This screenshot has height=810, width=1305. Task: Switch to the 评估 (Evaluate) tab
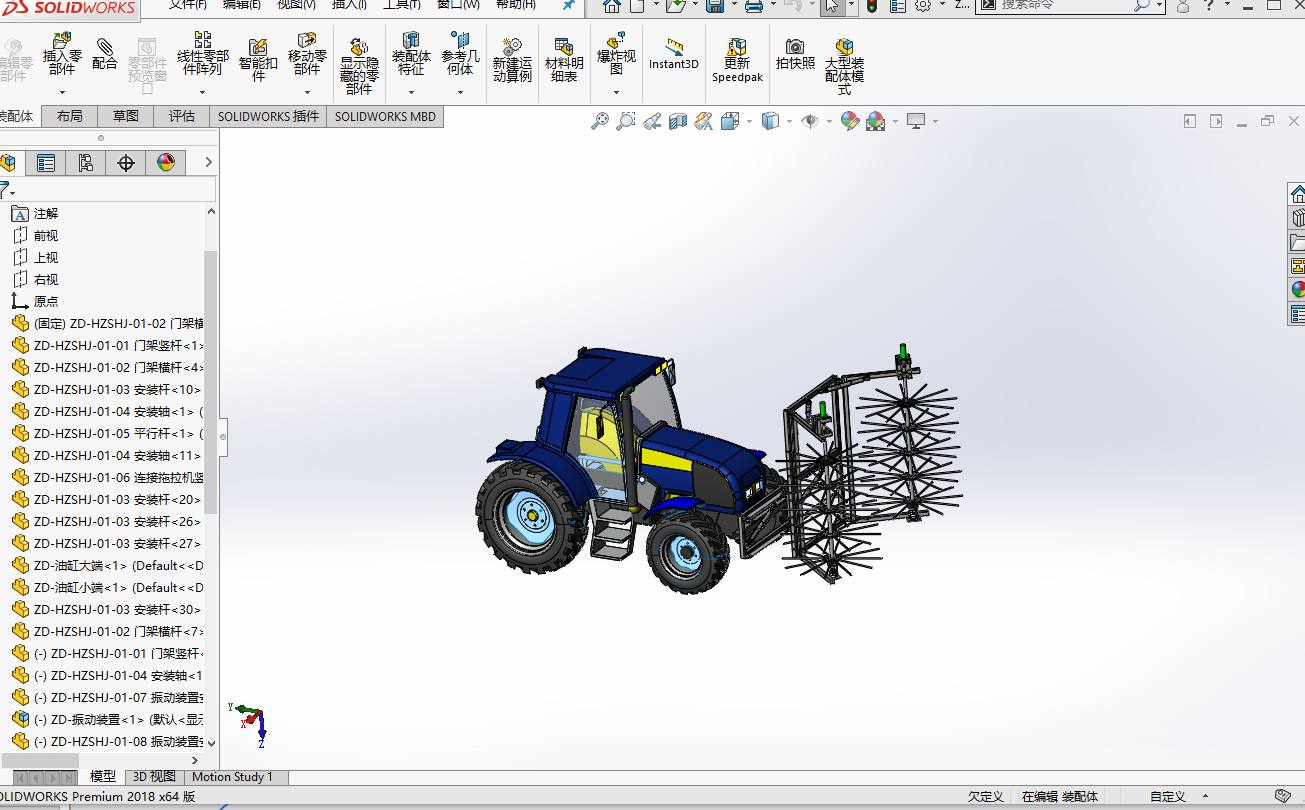pyautogui.click(x=182, y=116)
